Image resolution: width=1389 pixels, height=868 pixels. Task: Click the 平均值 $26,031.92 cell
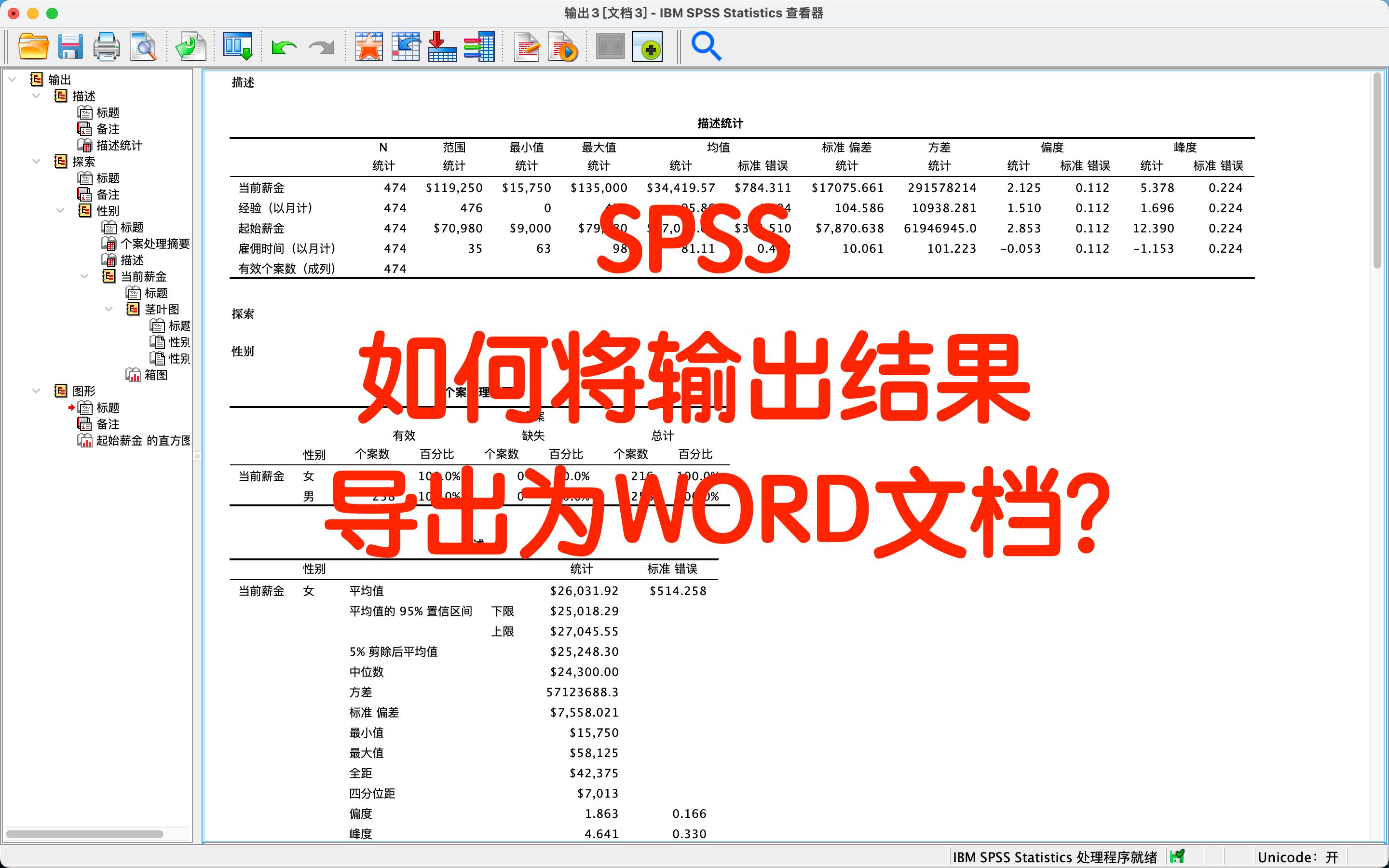pos(585,591)
